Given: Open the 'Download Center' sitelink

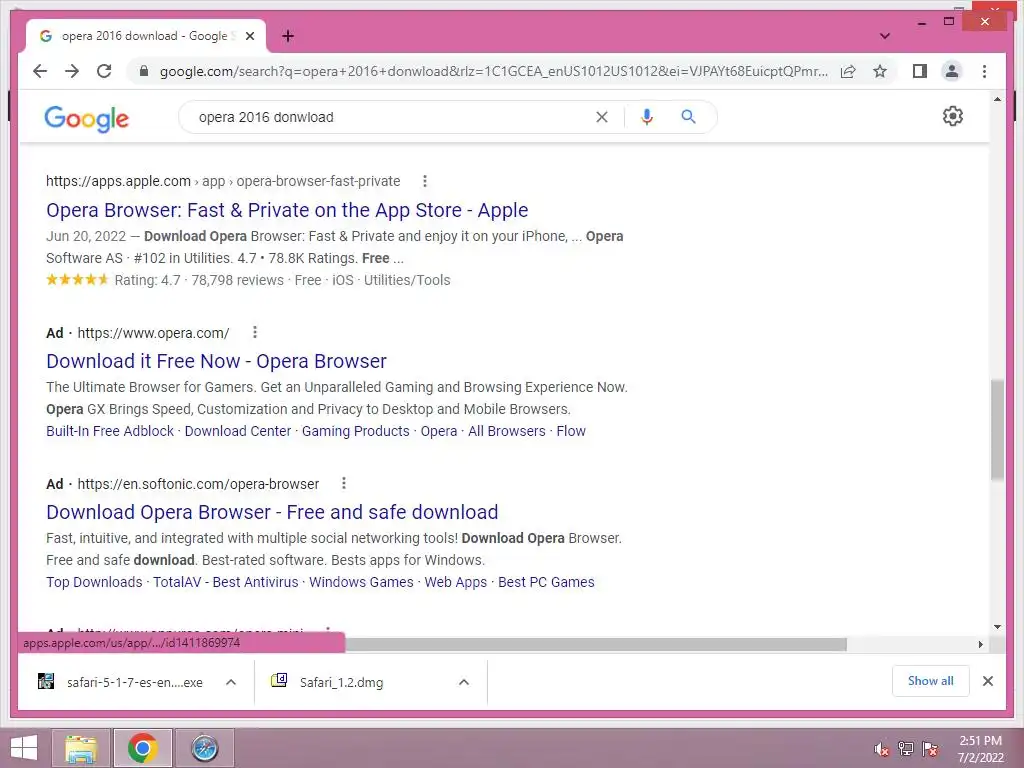Looking at the screenshot, I should tap(238, 431).
